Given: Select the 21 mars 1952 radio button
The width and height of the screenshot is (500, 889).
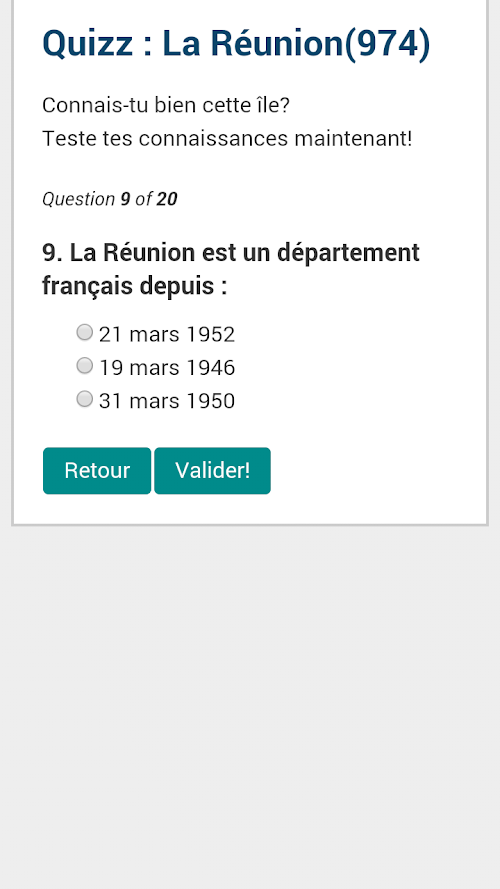Looking at the screenshot, I should 84,332.
